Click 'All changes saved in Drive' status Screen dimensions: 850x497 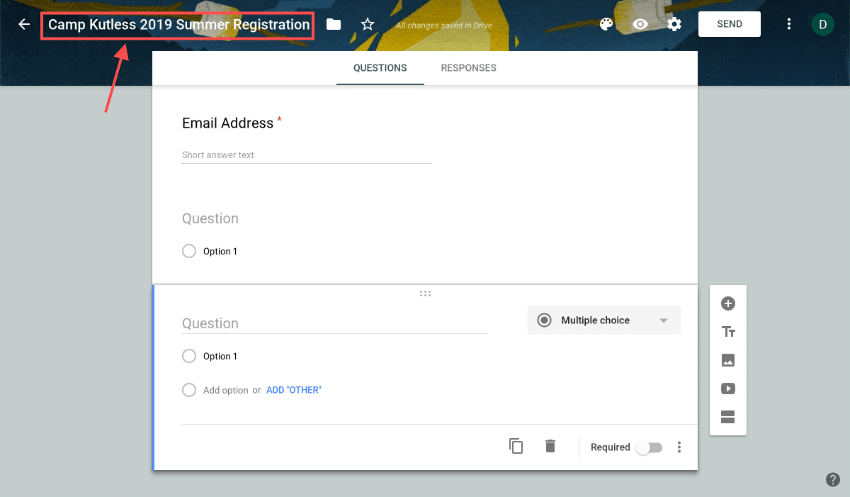[x=444, y=25]
